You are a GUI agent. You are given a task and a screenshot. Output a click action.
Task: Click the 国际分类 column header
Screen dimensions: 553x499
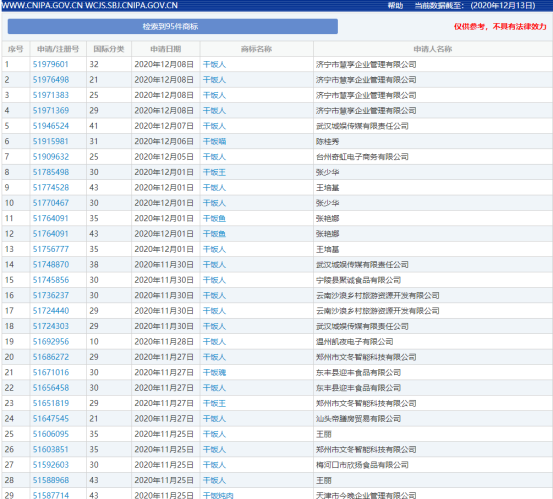pyautogui.click(x=109, y=49)
